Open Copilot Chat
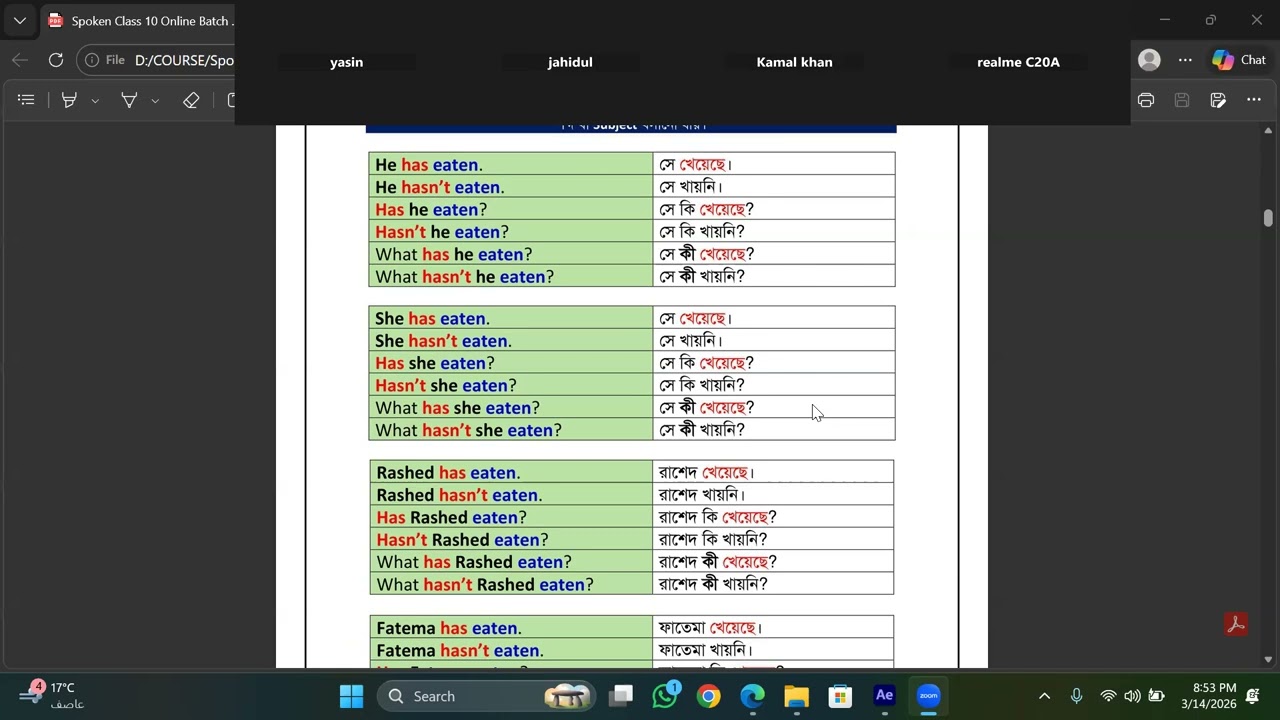Image resolution: width=1280 pixels, height=720 pixels. click(x=1239, y=60)
